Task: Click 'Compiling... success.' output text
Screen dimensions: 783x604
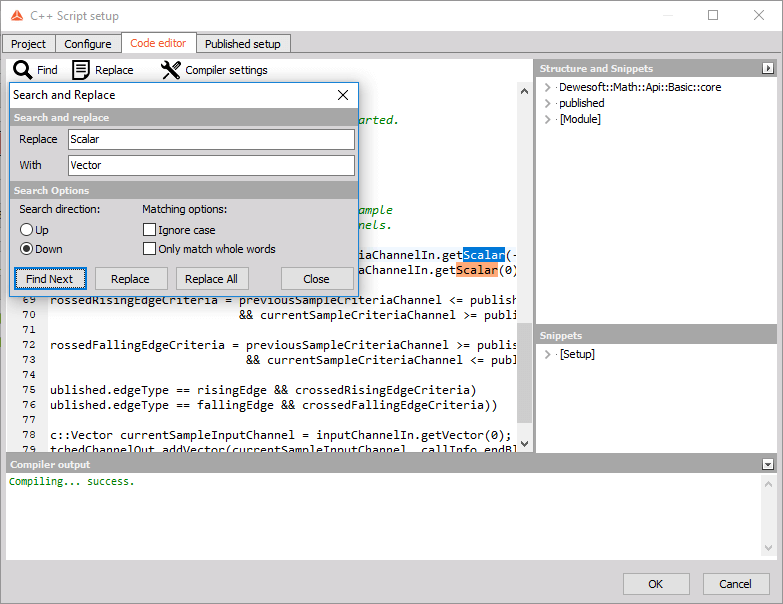Action: [72, 482]
